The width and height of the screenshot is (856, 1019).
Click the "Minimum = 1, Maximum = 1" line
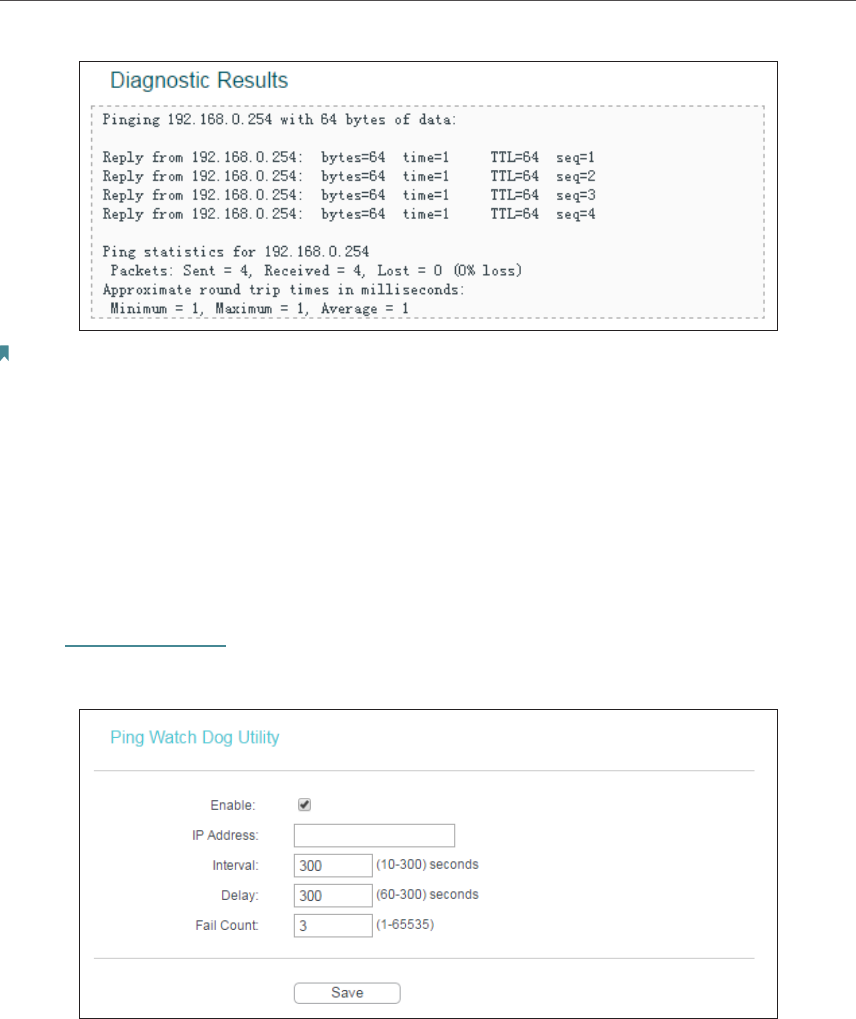[x=259, y=308]
